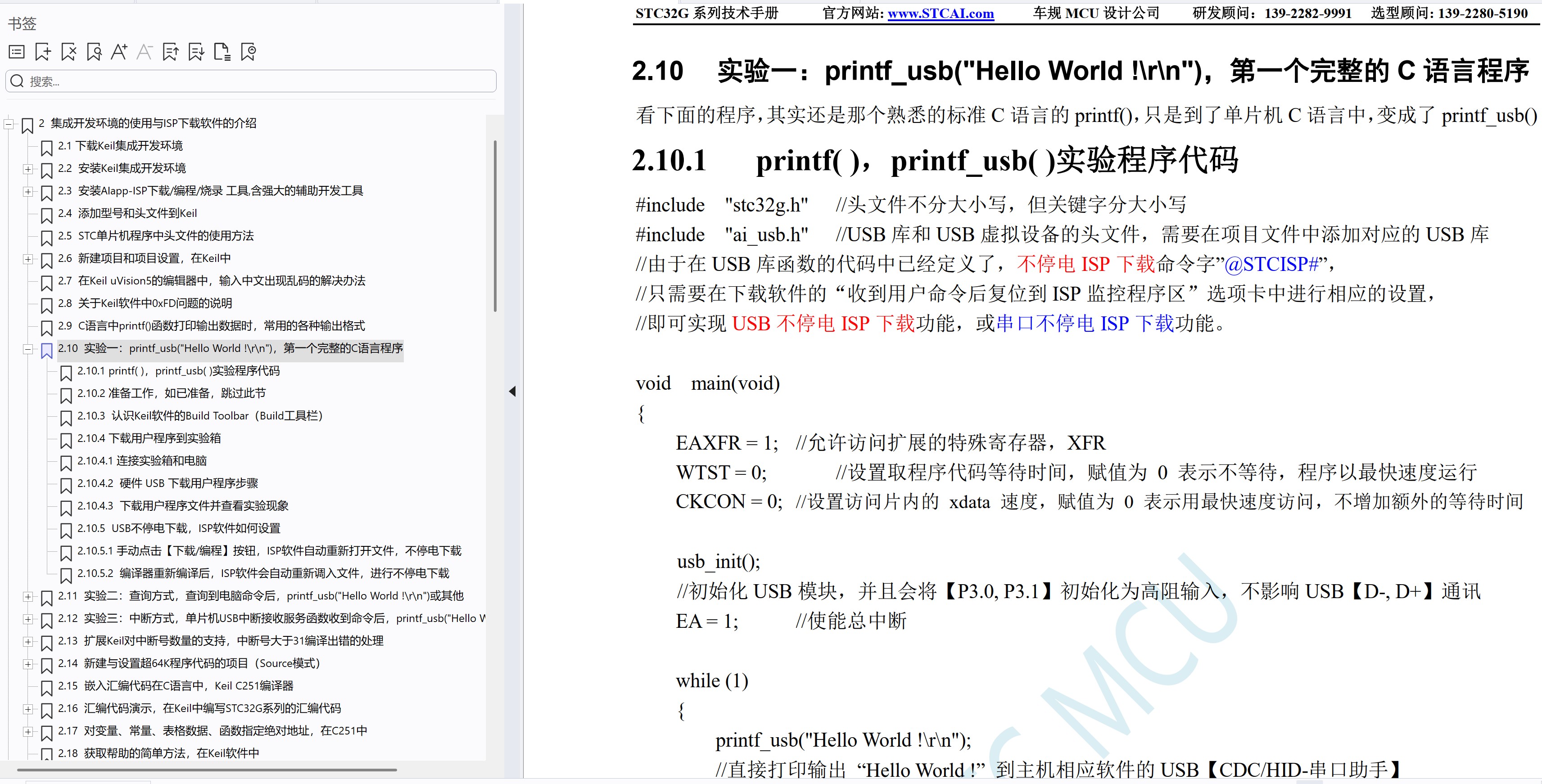The image size is (1542, 784).
Task: Add a new bookmark
Action: coord(42,53)
